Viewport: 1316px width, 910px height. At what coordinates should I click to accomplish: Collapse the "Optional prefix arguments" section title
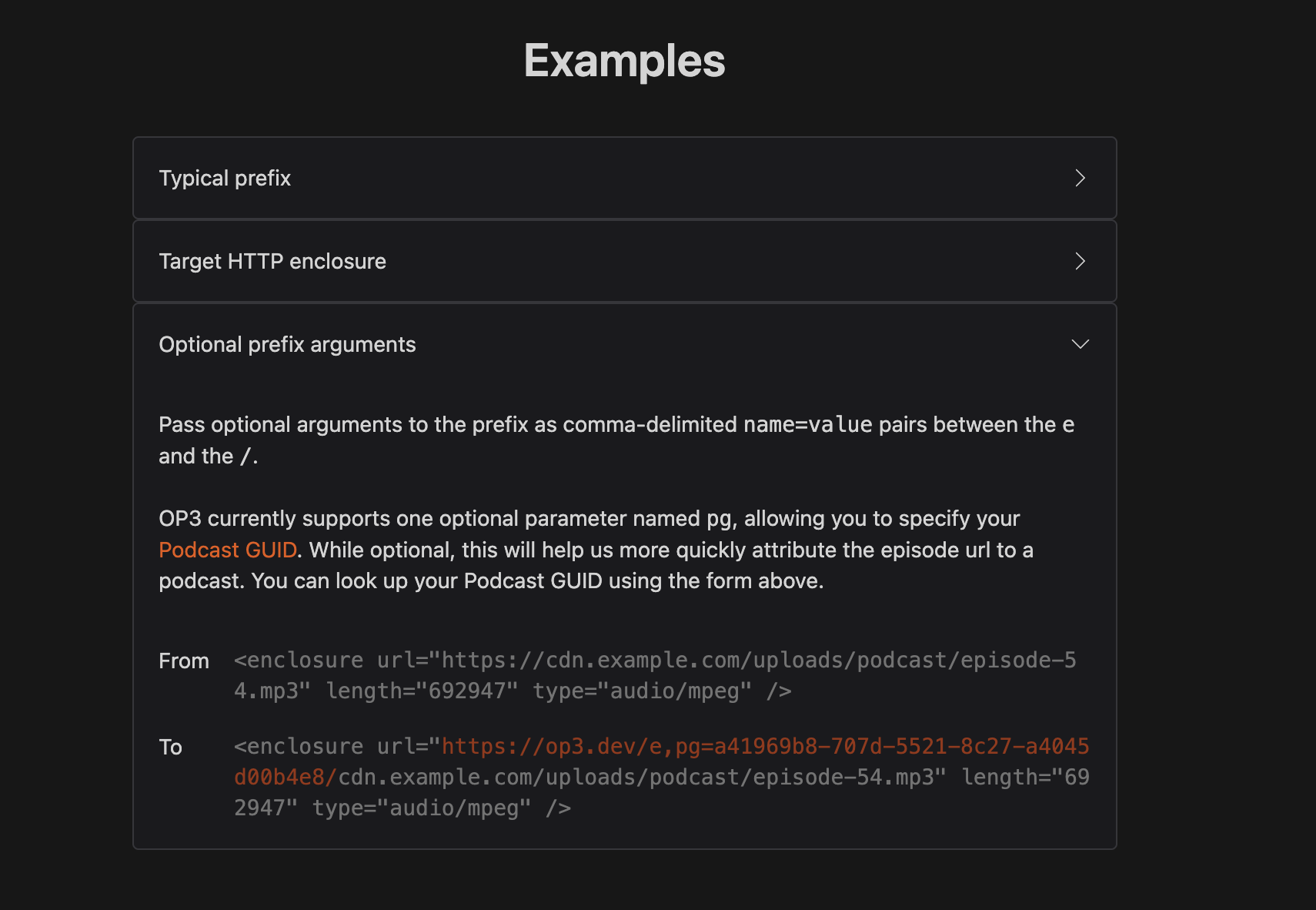click(x=287, y=345)
